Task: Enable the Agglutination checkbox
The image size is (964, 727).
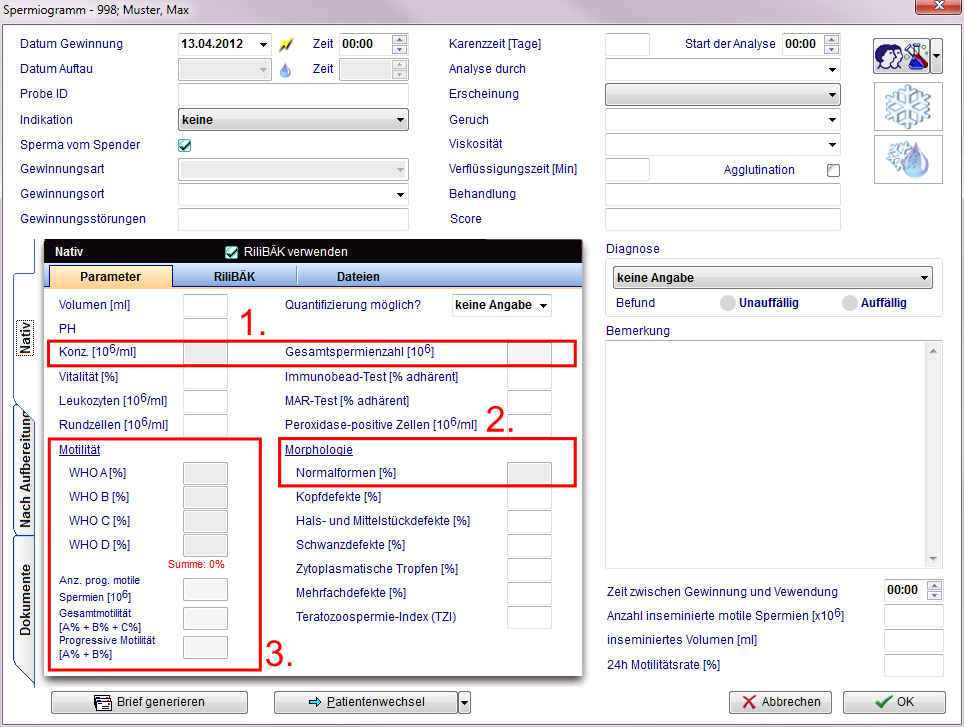Action: point(833,170)
